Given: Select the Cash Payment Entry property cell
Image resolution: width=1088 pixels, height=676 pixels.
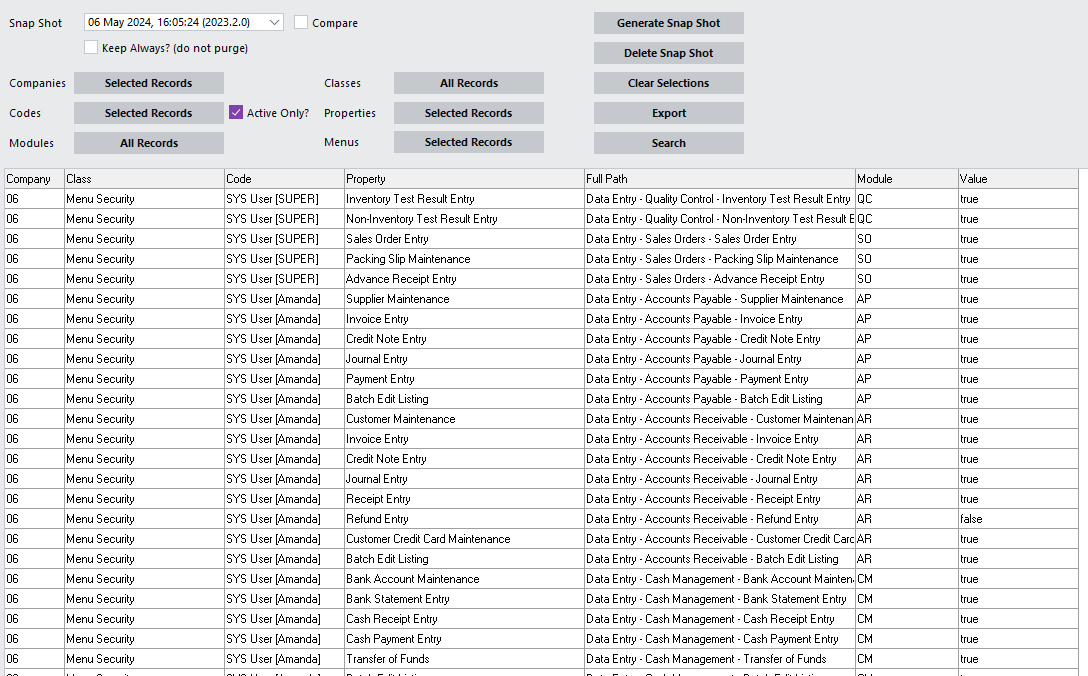Looking at the screenshot, I should pos(464,639).
